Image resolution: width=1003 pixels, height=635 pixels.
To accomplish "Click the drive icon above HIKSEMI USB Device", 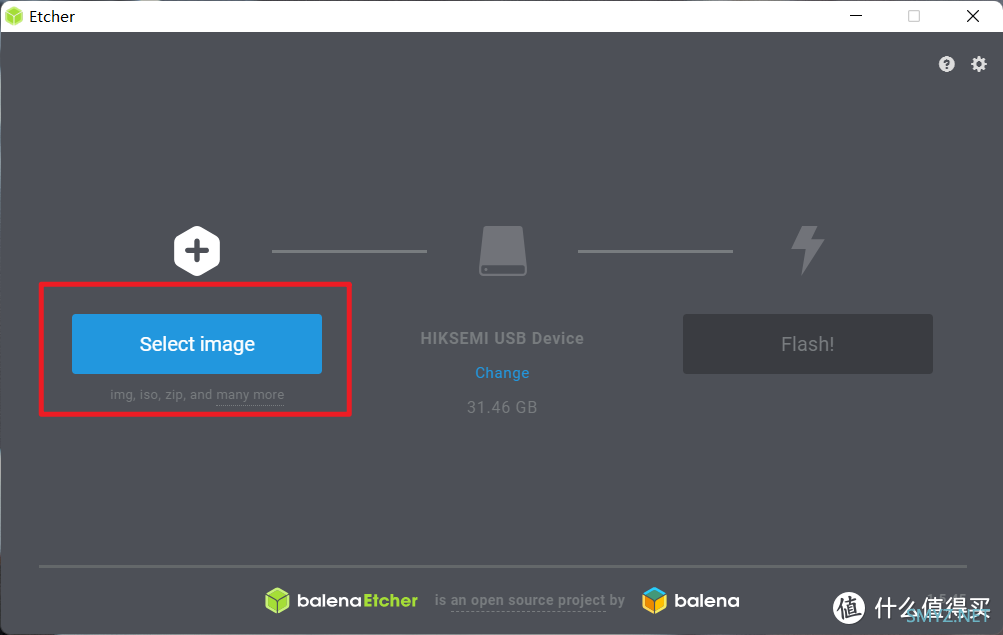I will tap(503, 251).
